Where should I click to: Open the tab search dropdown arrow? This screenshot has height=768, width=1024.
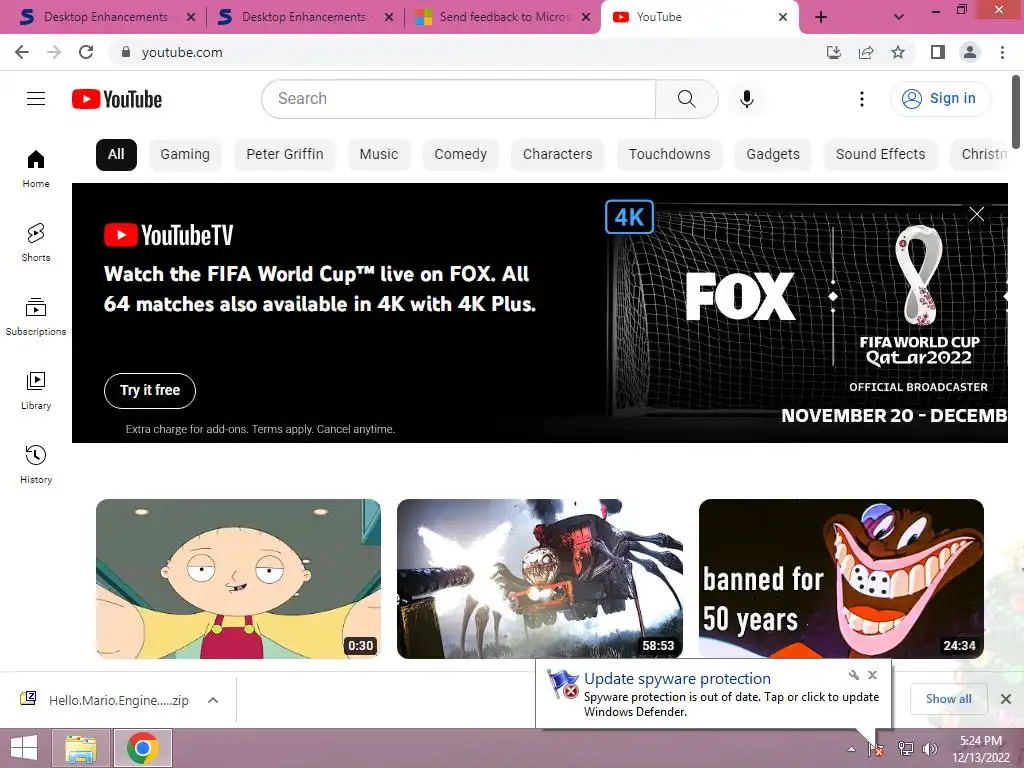pos(899,18)
